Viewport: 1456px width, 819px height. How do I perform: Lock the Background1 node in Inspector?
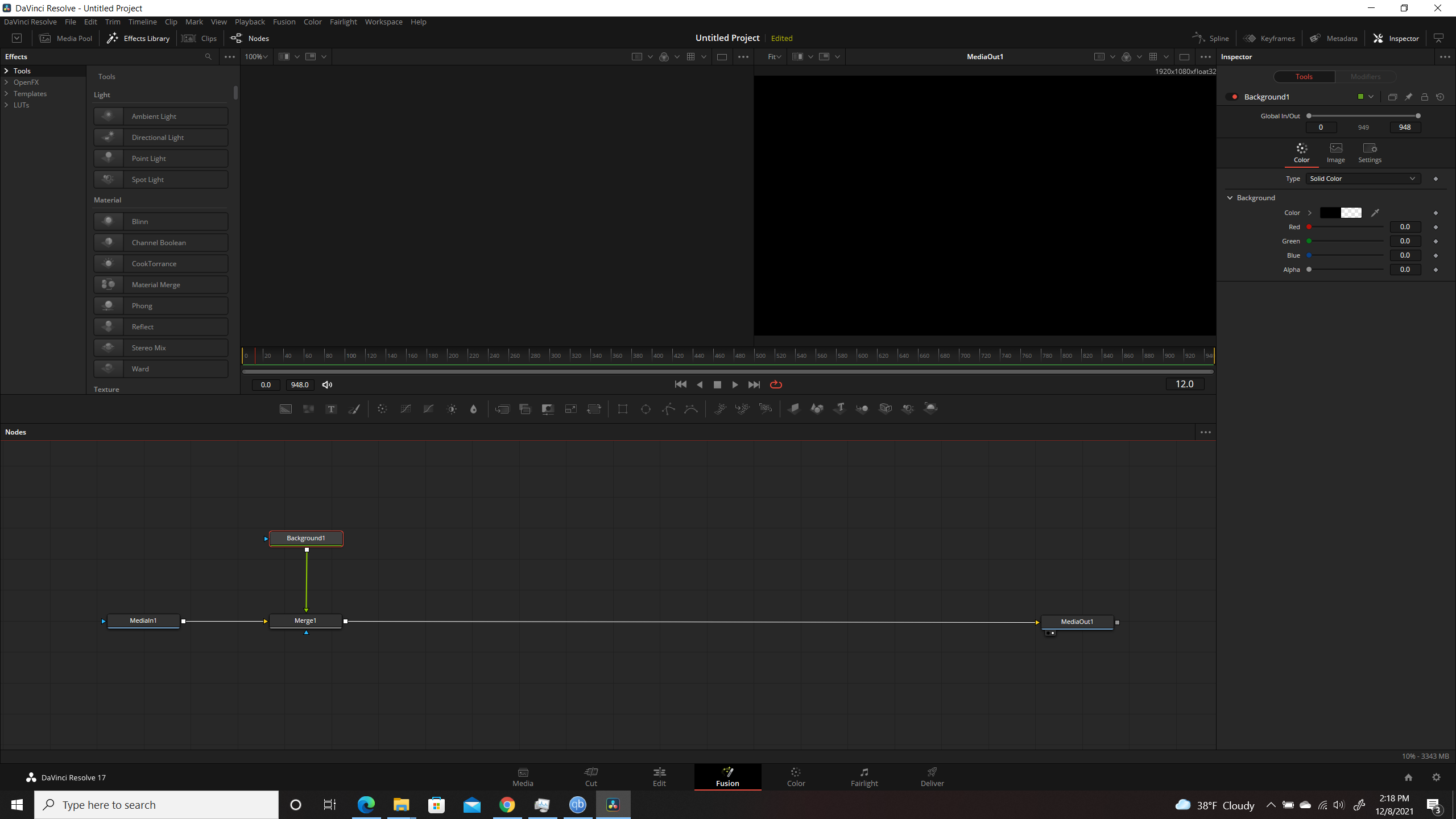click(1425, 97)
